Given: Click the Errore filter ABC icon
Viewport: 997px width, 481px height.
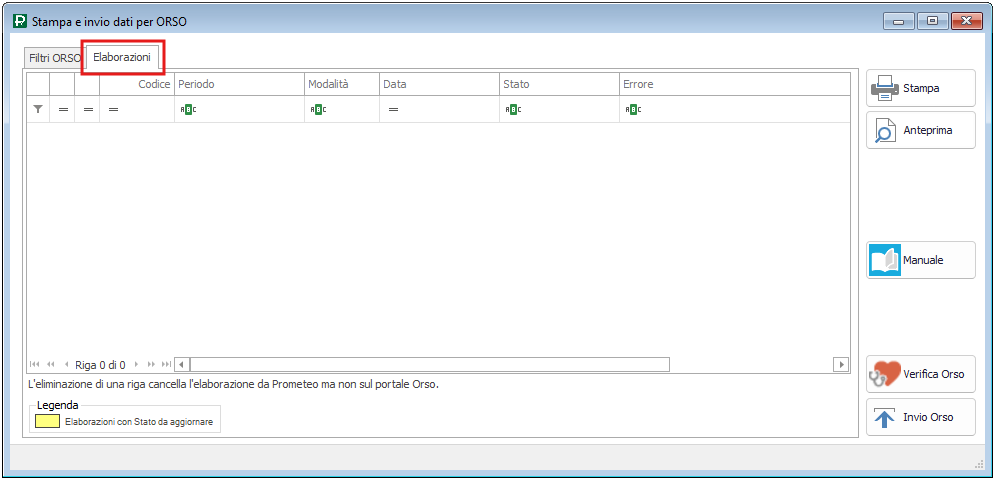Looking at the screenshot, I should coord(633,109).
